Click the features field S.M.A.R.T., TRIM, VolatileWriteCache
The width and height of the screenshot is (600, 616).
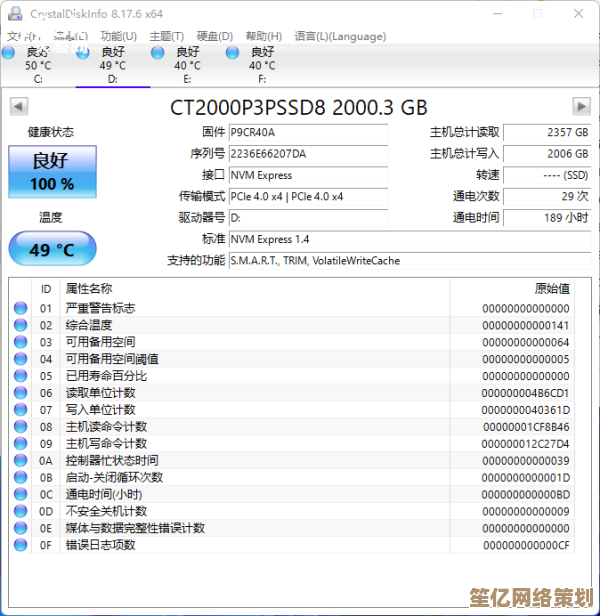click(x=410, y=260)
